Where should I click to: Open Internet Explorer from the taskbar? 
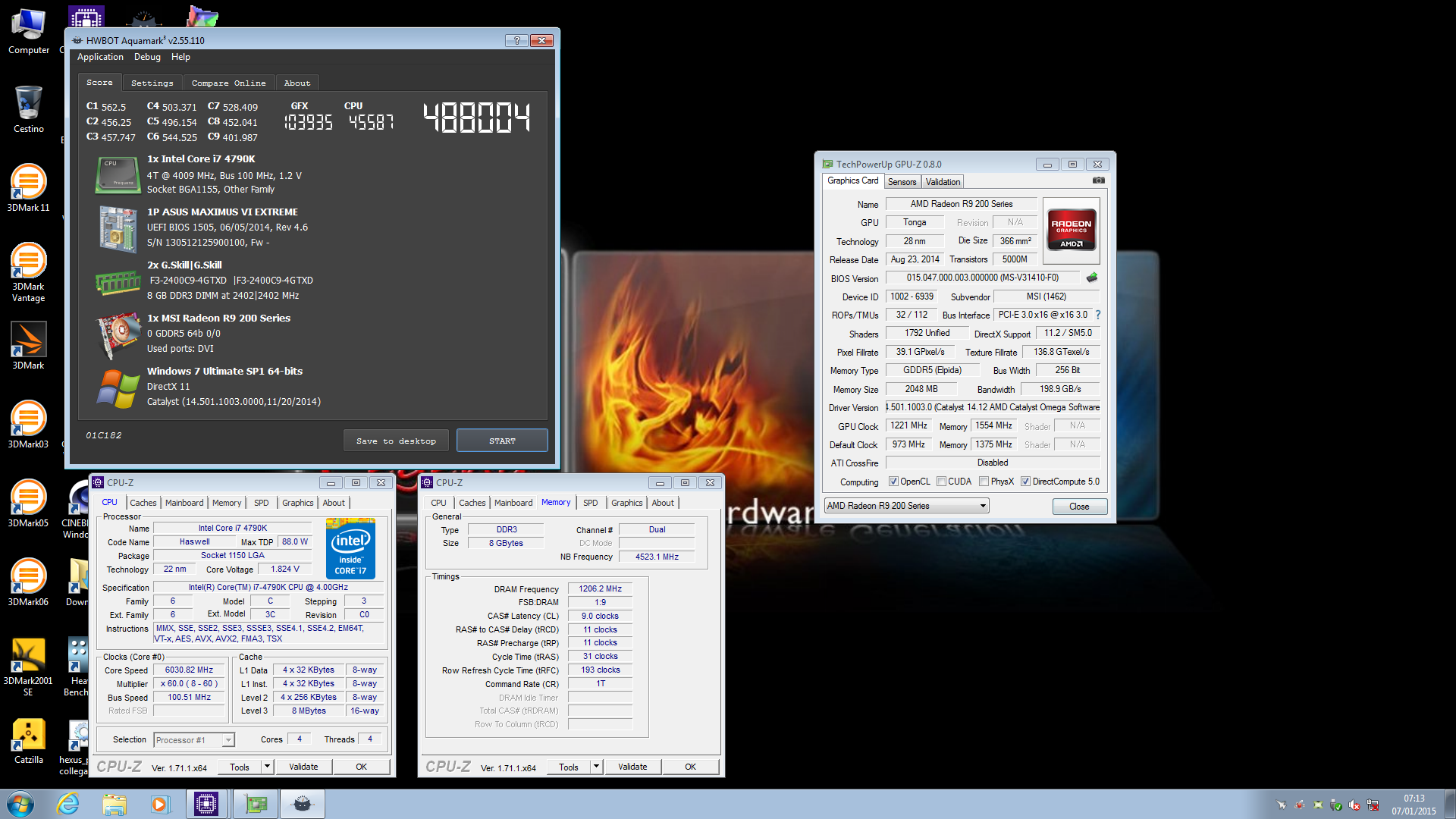[x=68, y=804]
